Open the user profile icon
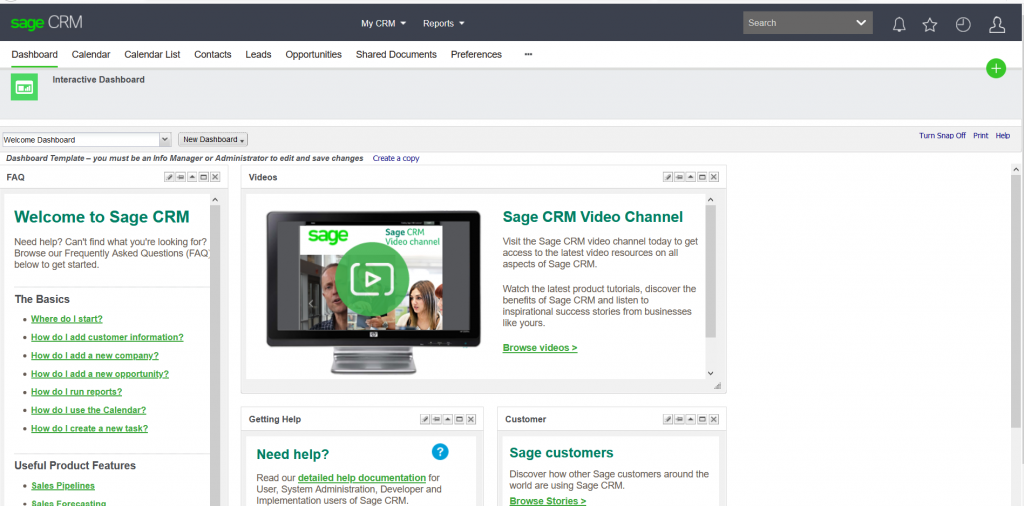The width and height of the screenshot is (1024, 506). click(996, 24)
